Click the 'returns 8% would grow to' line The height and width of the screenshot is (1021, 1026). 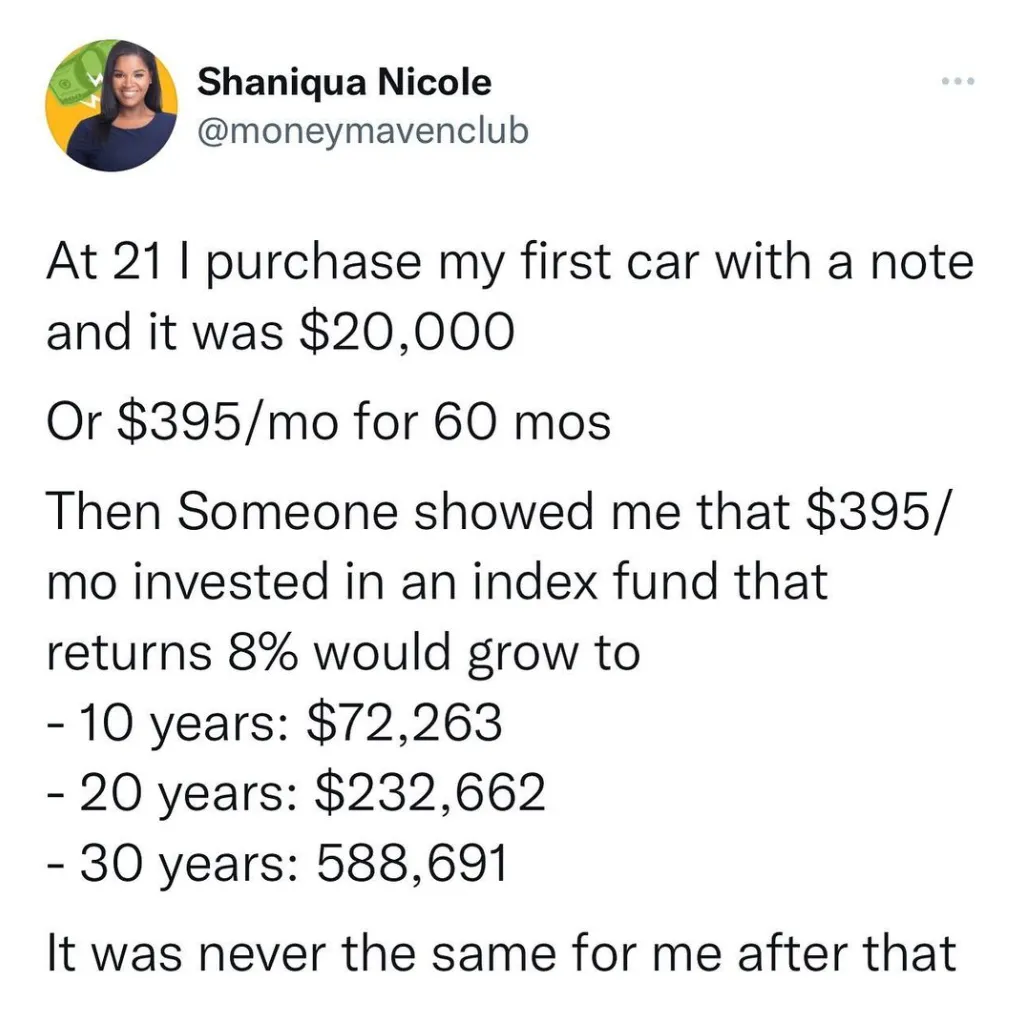[343, 653]
